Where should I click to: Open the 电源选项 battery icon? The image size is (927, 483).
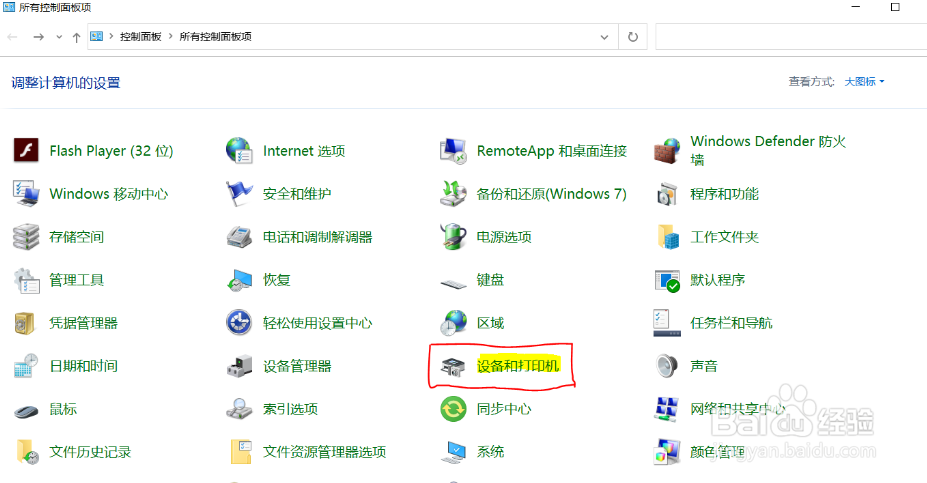pyautogui.click(x=453, y=237)
